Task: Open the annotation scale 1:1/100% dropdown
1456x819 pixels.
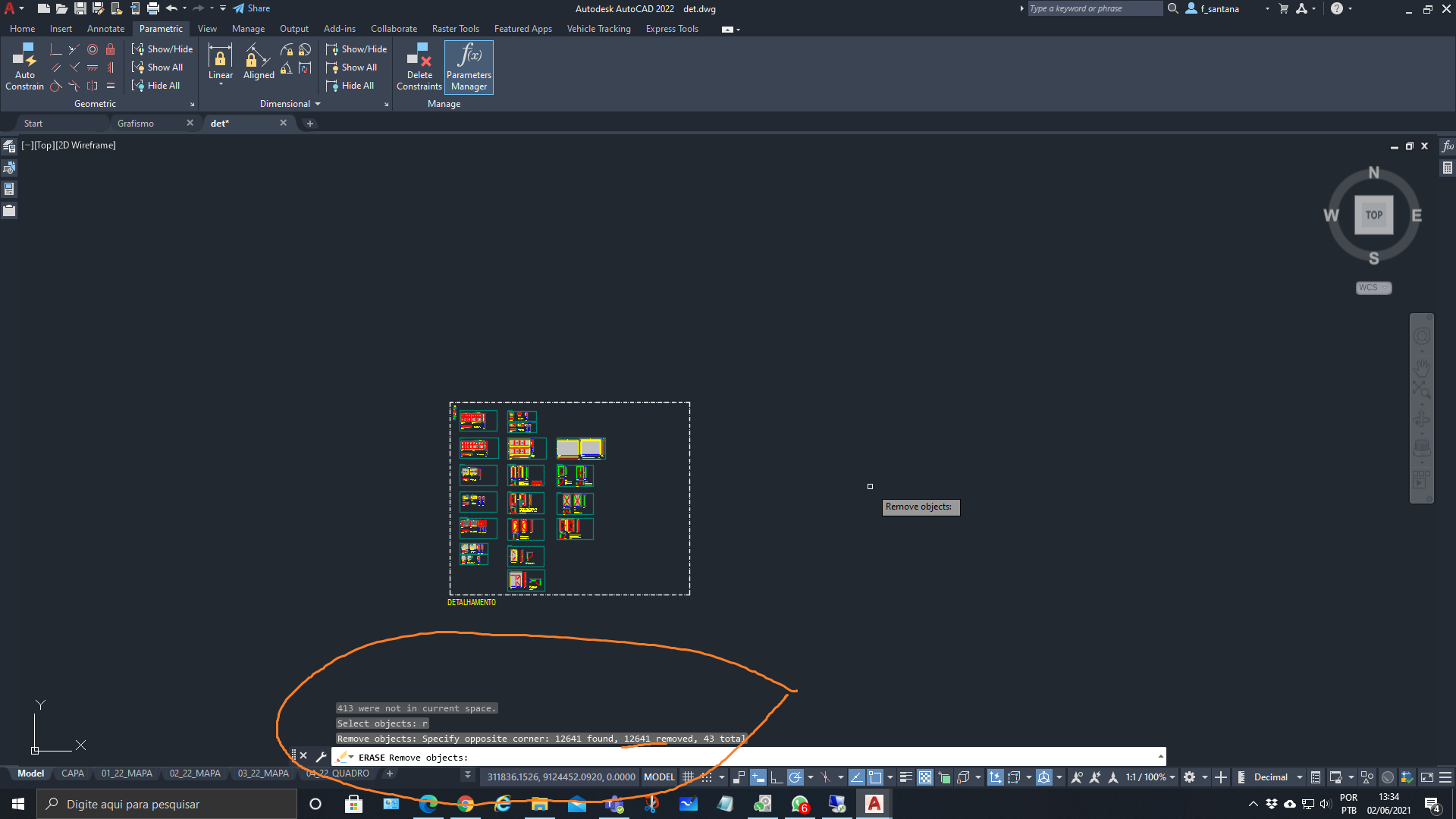Action: pos(1147,777)
